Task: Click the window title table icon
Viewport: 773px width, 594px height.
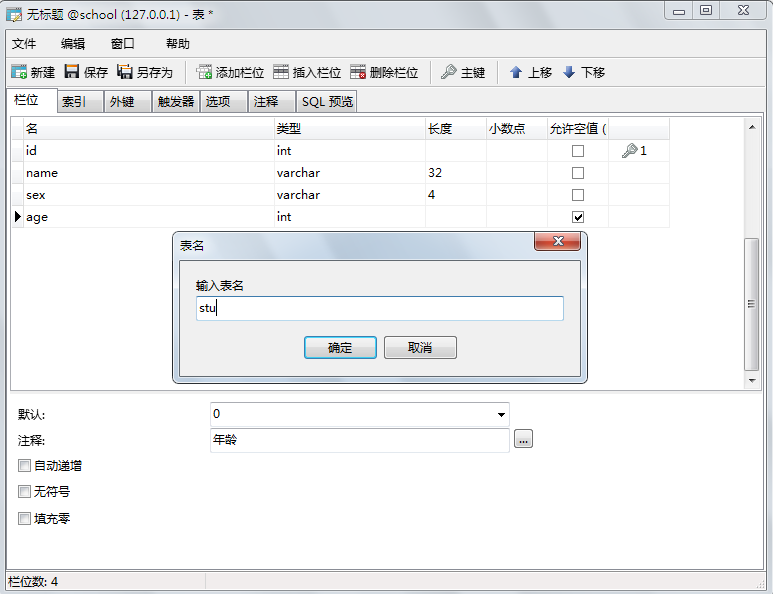Action: pyautogui.click(x=14, y=14)
